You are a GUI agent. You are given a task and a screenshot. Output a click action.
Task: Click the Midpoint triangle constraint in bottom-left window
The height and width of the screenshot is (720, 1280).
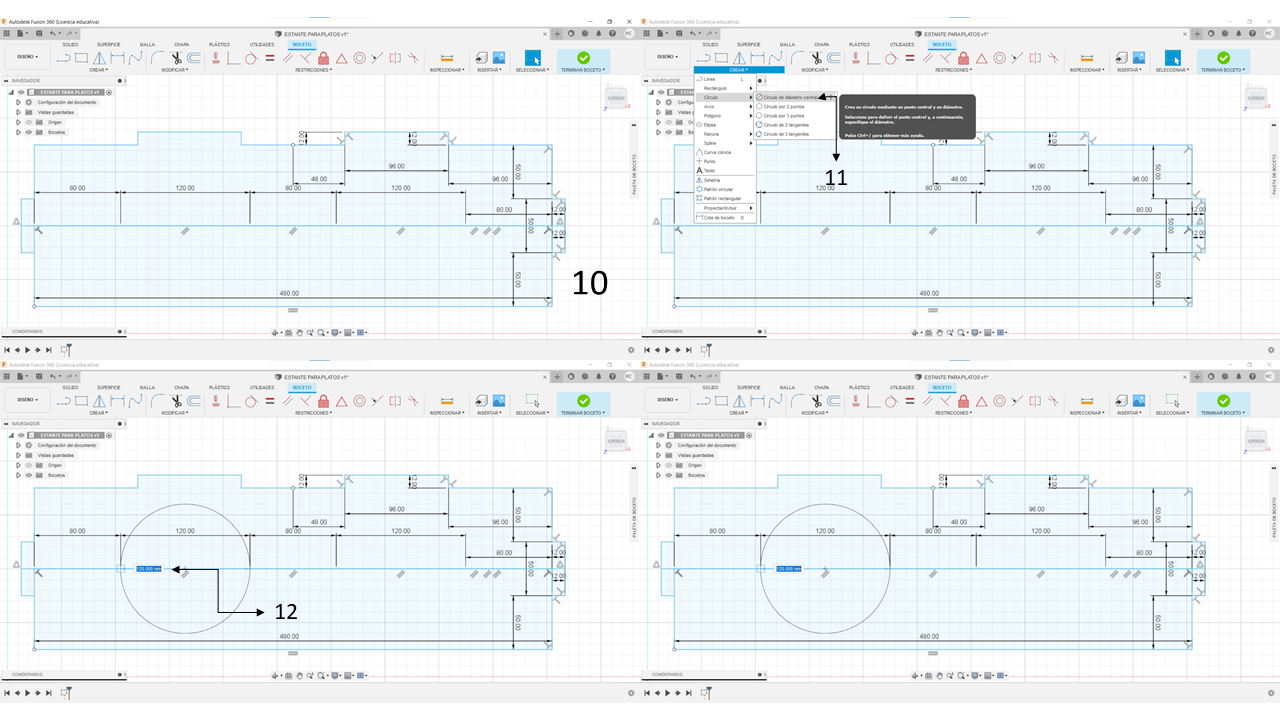tap(341, 400)
